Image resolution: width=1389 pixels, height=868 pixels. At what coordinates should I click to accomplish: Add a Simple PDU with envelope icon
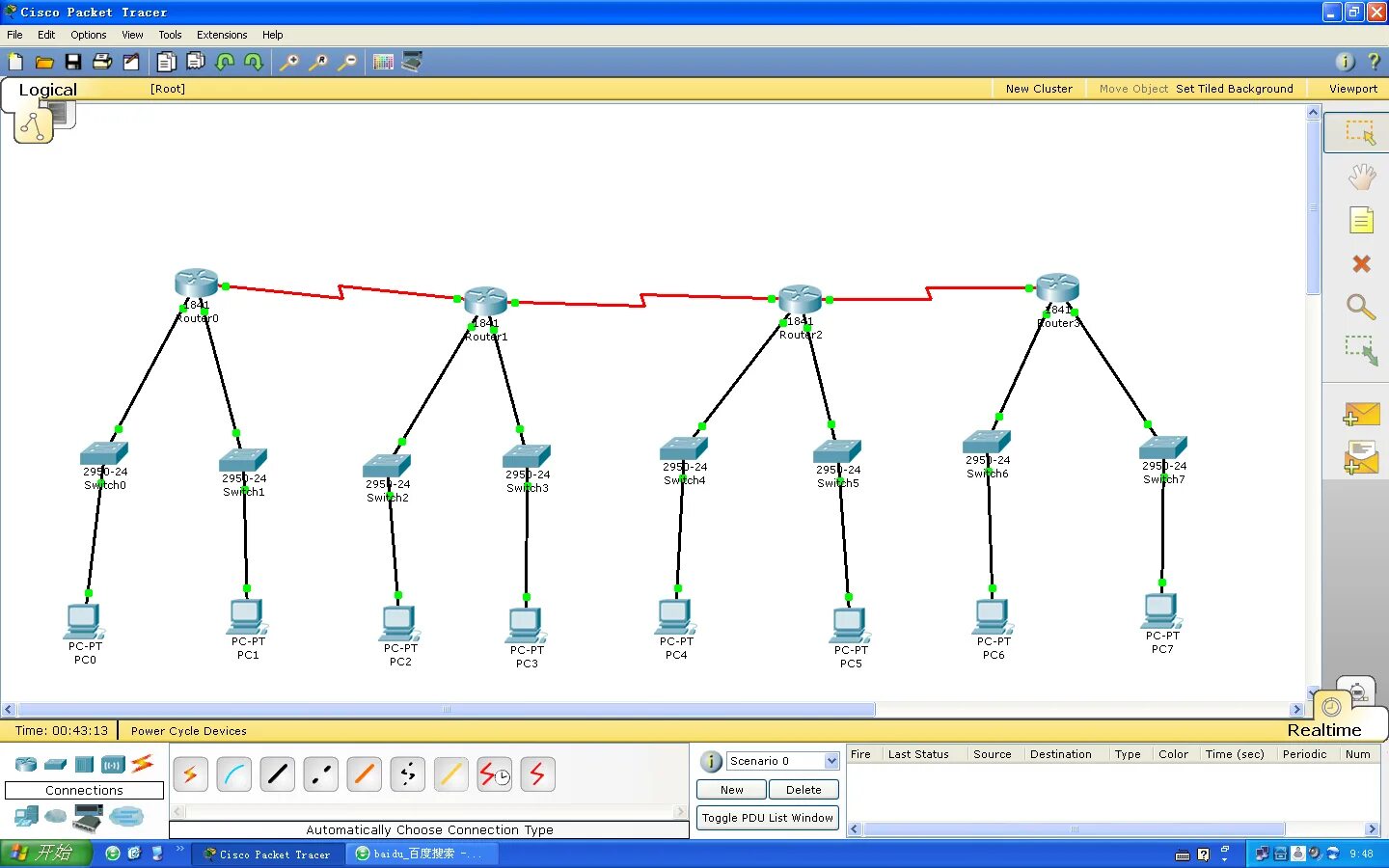tap(1361, 415)
